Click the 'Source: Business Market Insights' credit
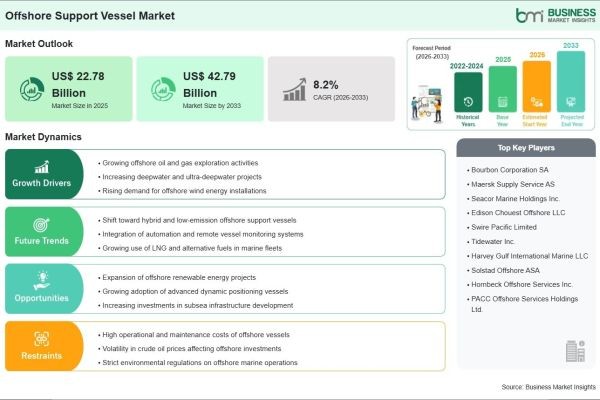This screenshot has width=600, height=400. [x=549, y=387]
